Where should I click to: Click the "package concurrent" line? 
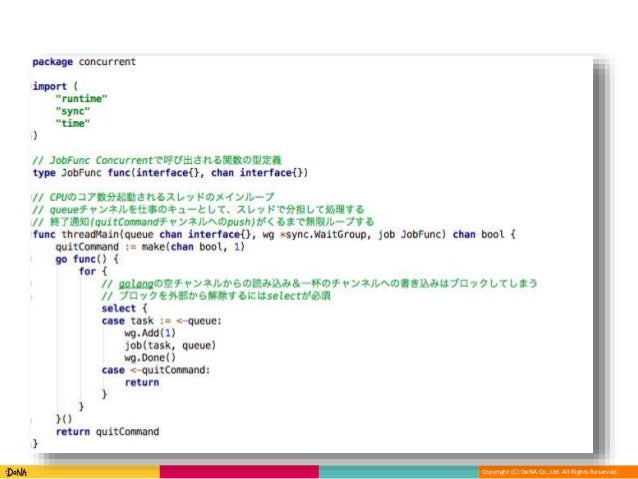(x=85, y=62)
